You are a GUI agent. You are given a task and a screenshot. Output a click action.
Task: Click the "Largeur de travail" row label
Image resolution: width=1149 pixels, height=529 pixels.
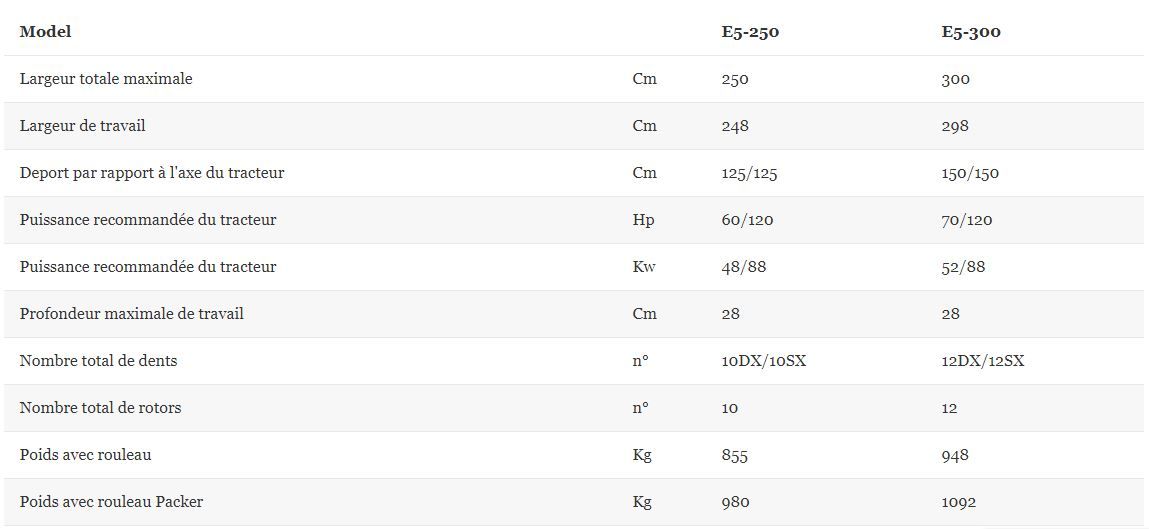pos(82,126)
